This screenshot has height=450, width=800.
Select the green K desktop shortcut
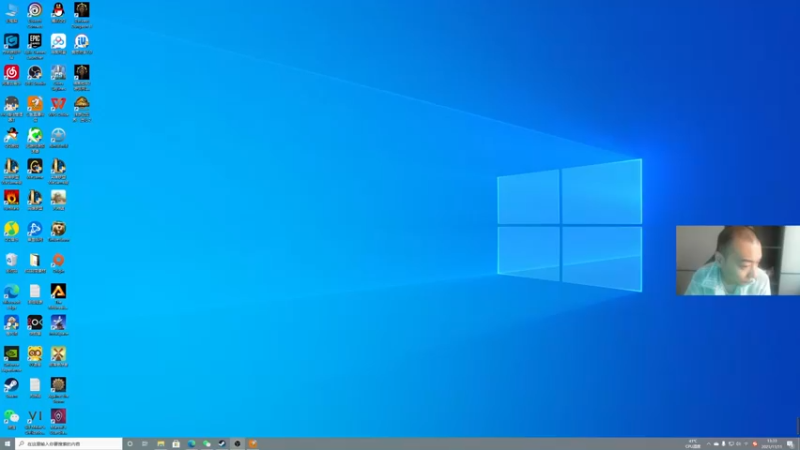point(35,140)
